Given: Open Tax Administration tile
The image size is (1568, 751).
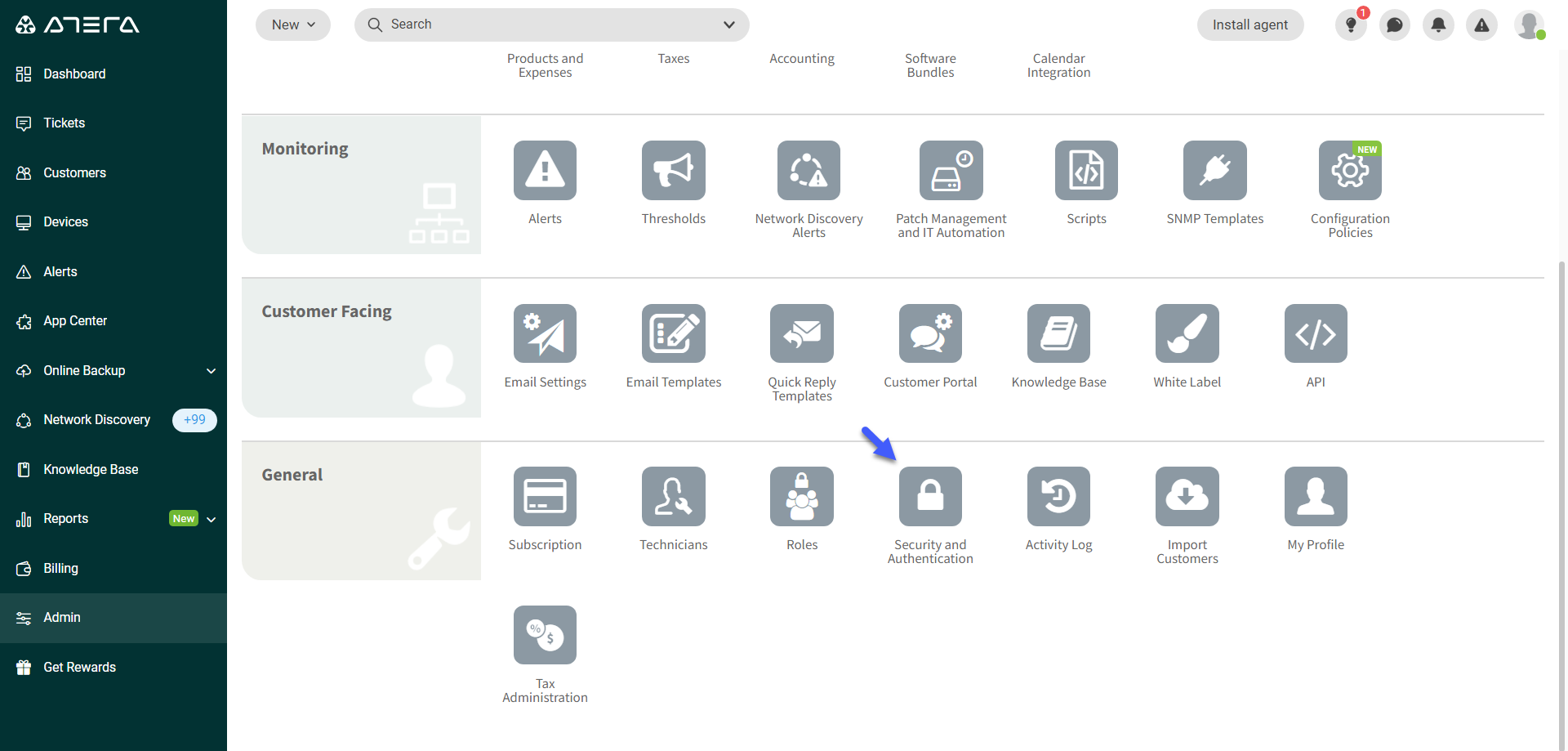Looking at the screenshot, I should (545, 635).
